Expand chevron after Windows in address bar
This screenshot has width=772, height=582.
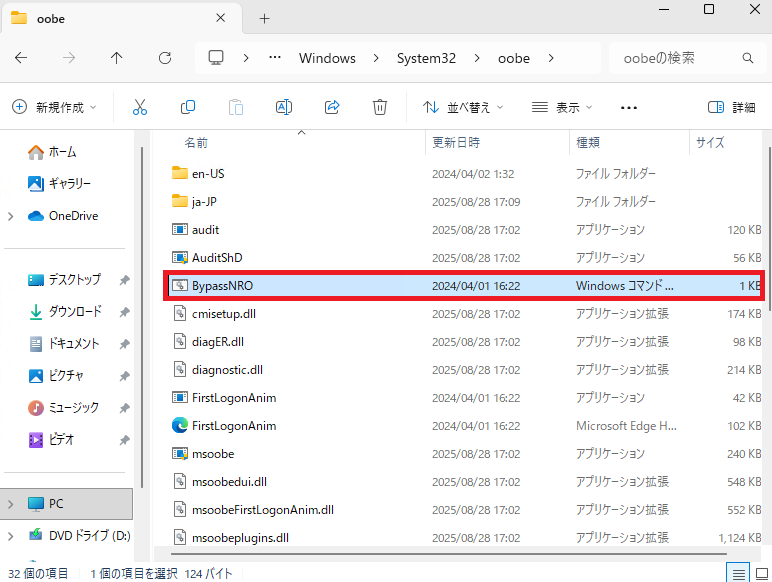click(376, 58)
